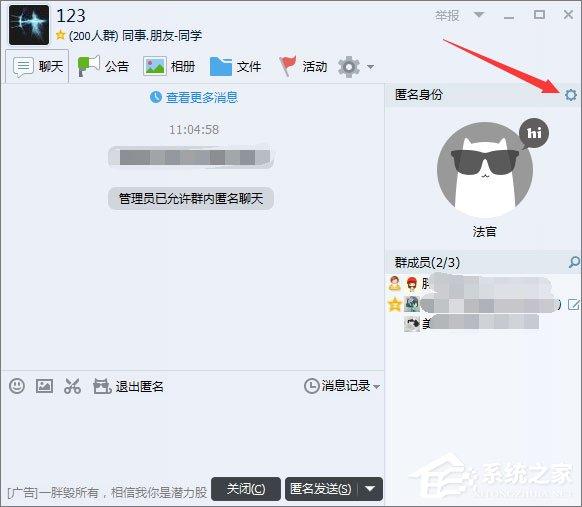The width and height of the screenshot is (582, 507).
Task: Open the 文件 files tab
Action: tap(235, 67)
